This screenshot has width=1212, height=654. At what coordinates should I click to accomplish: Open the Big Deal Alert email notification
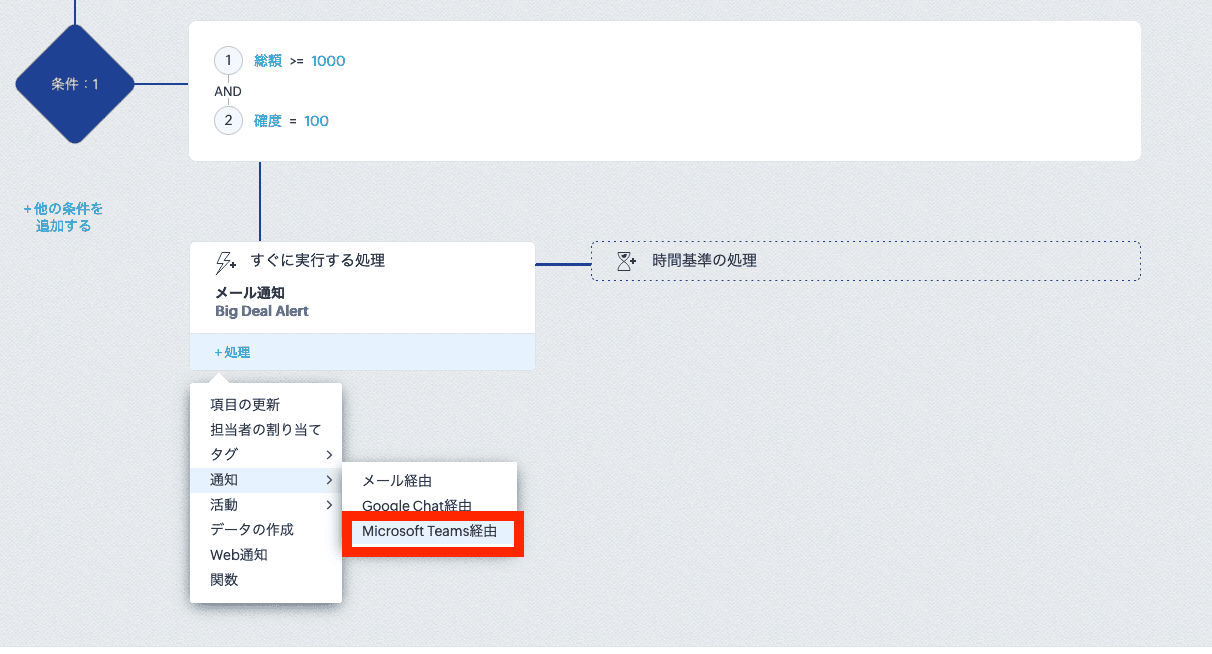tap(262, 311)
